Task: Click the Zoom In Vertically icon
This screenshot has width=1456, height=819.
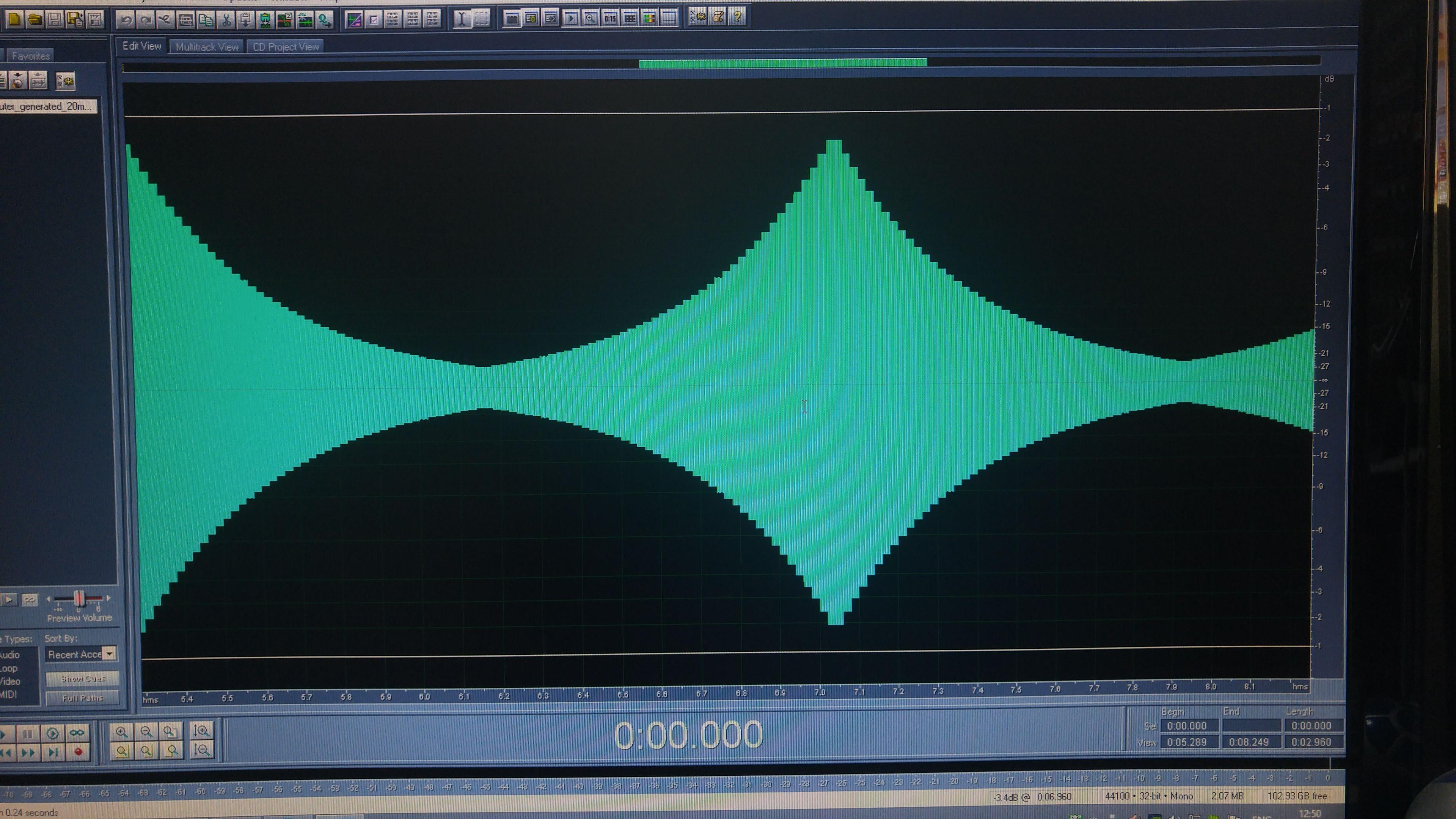Action: coord(202,731)
